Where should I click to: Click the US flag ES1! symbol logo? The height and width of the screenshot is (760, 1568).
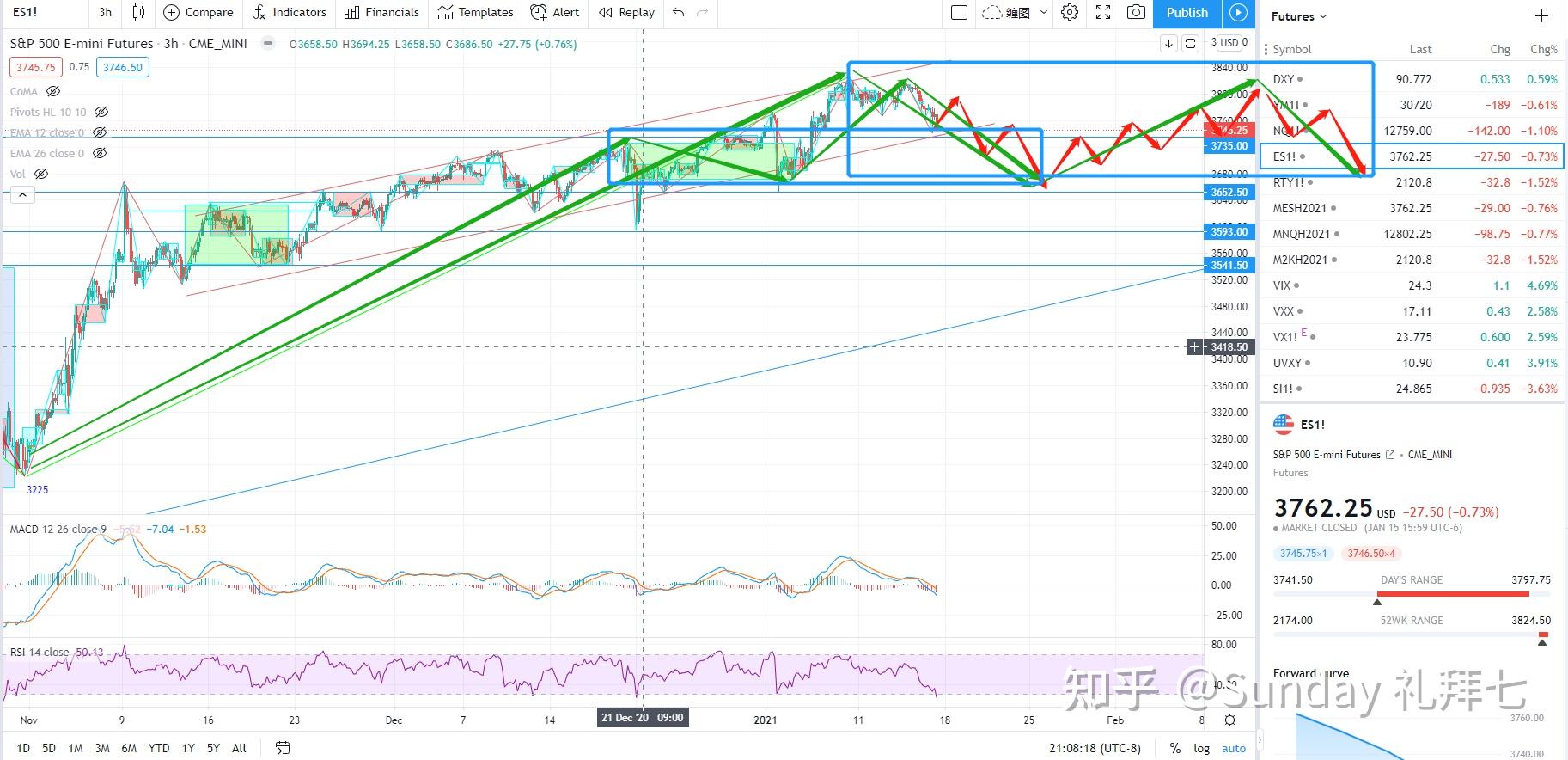click(1284, 424)
